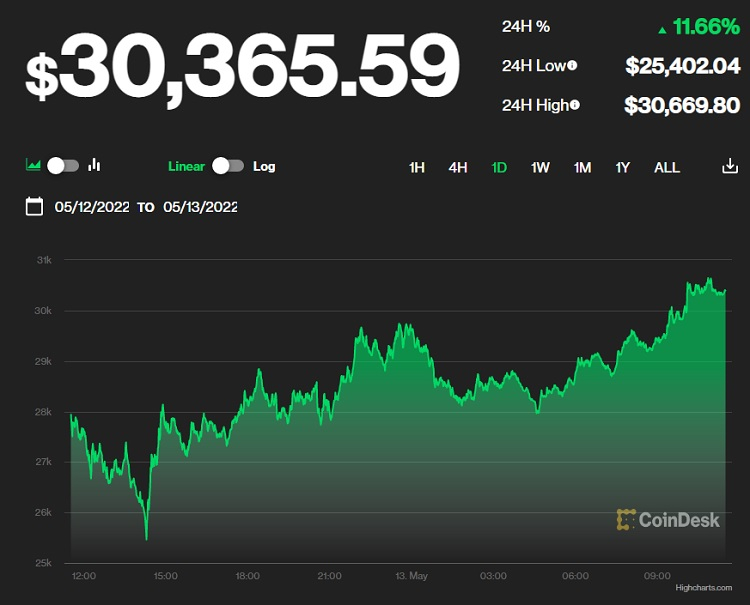
Task: Click the CoinDesk logo watermark on the chart
Action: click(668, 519)
